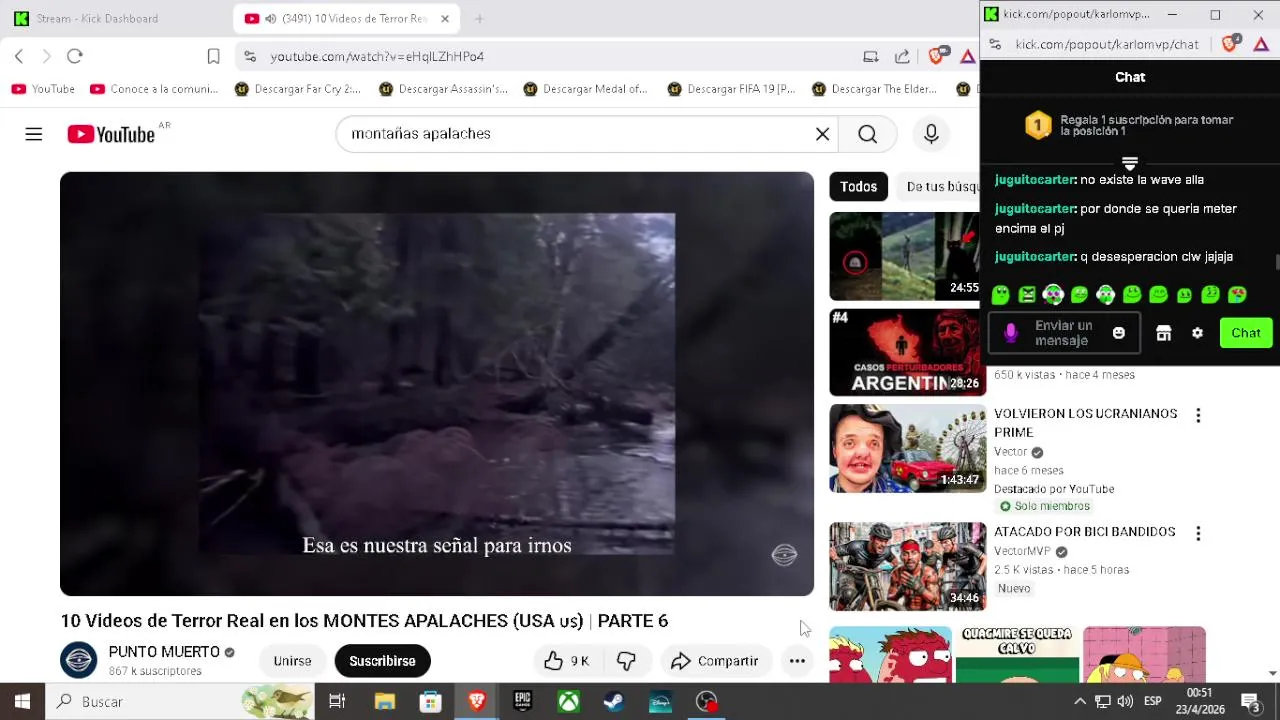Screen dimensions: 1280x720
Task: Open Brave Rewards triangle in YouTube window
Action: (x=967, y=57)
